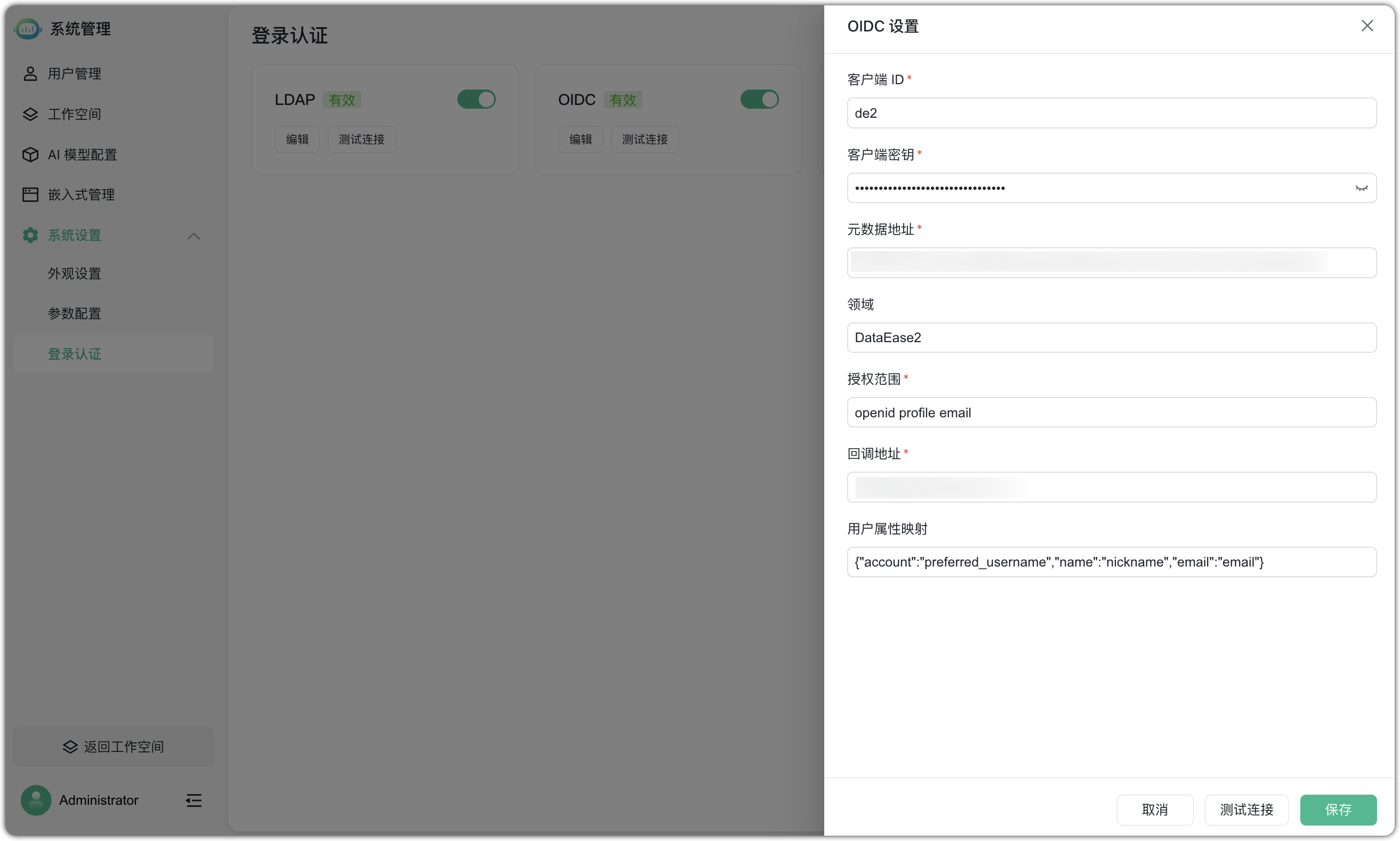
Task: Select the 工作空间 sidebar icon
Action: pos(30,114)
